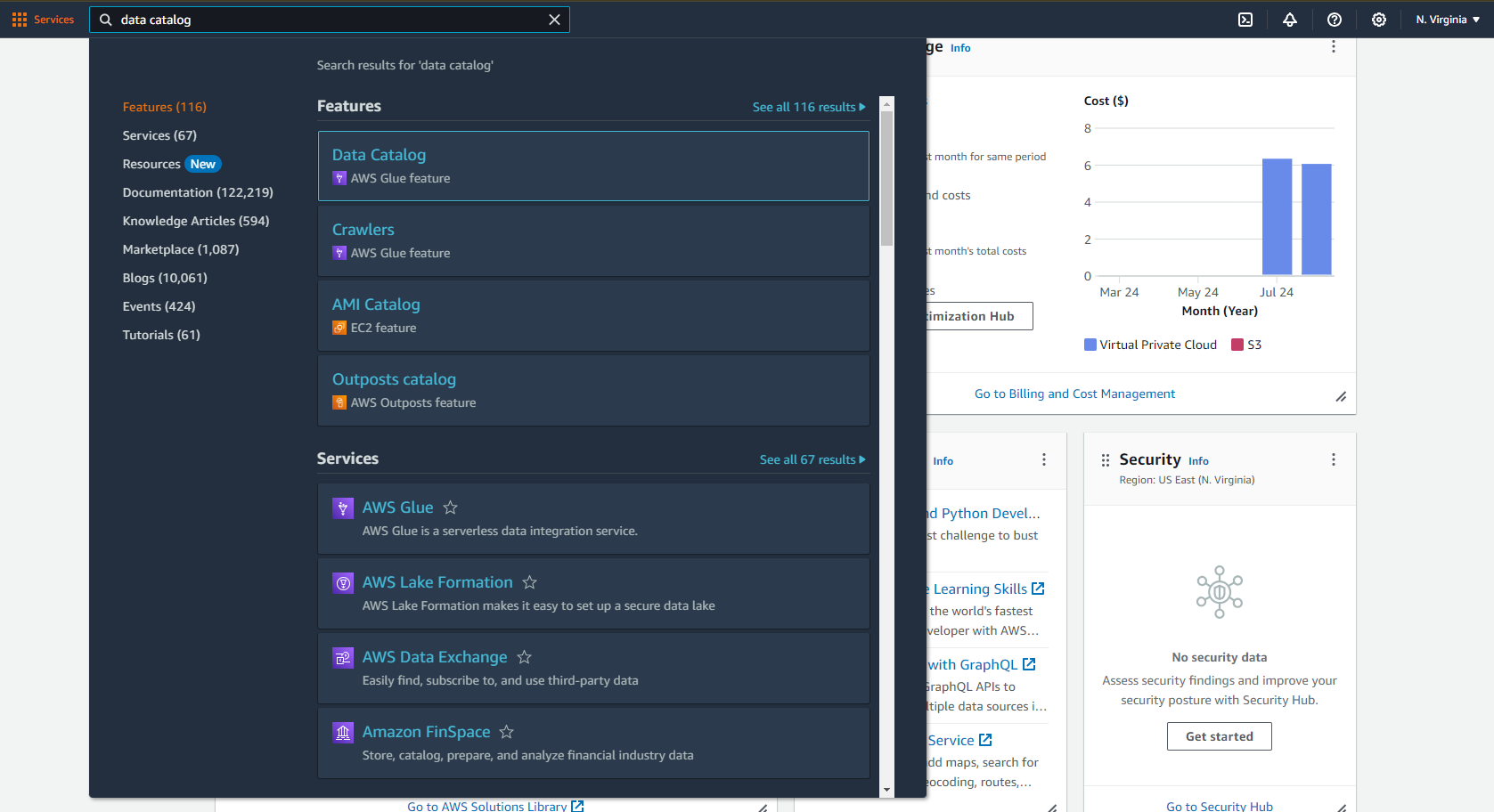Show Events (424) results

(x=159, y=306)
